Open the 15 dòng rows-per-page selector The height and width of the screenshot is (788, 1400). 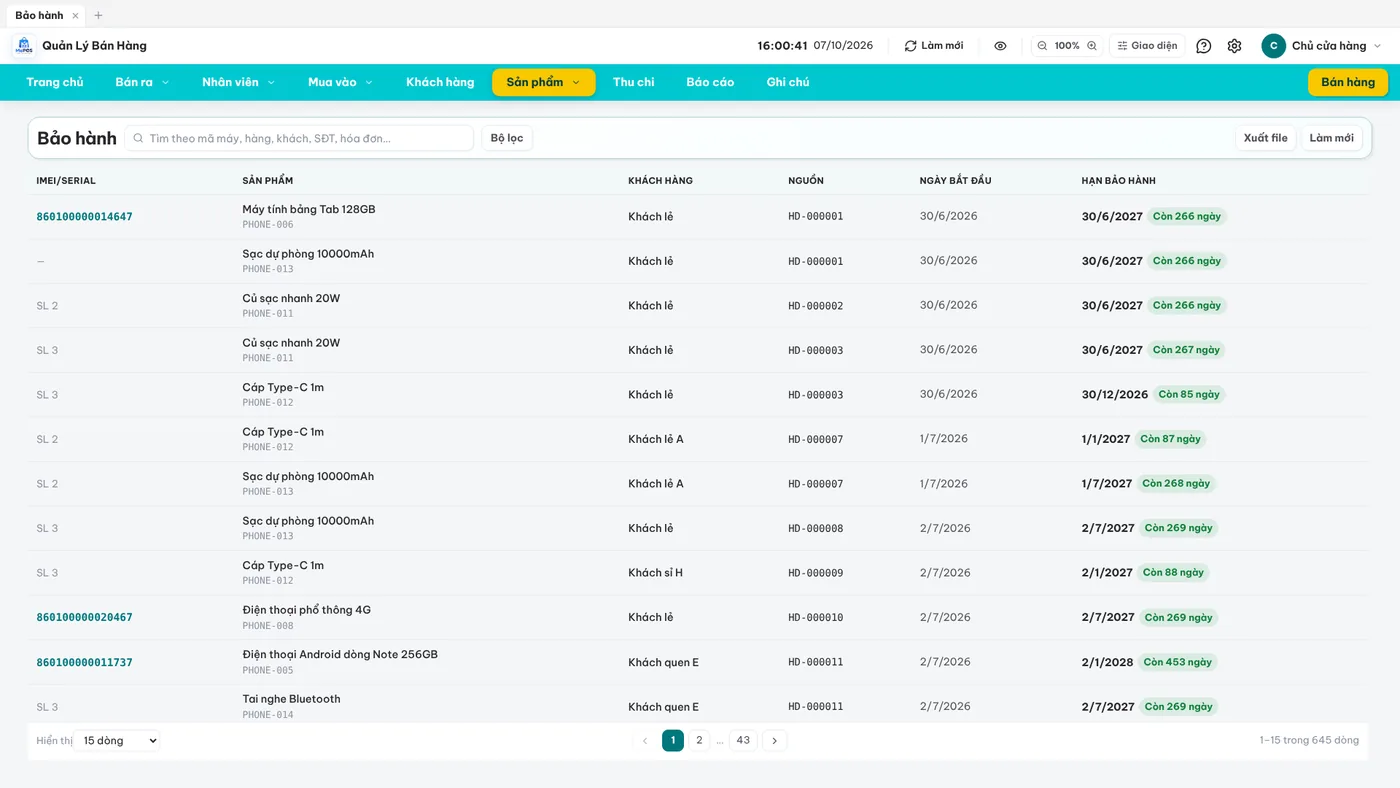point(116,741)
